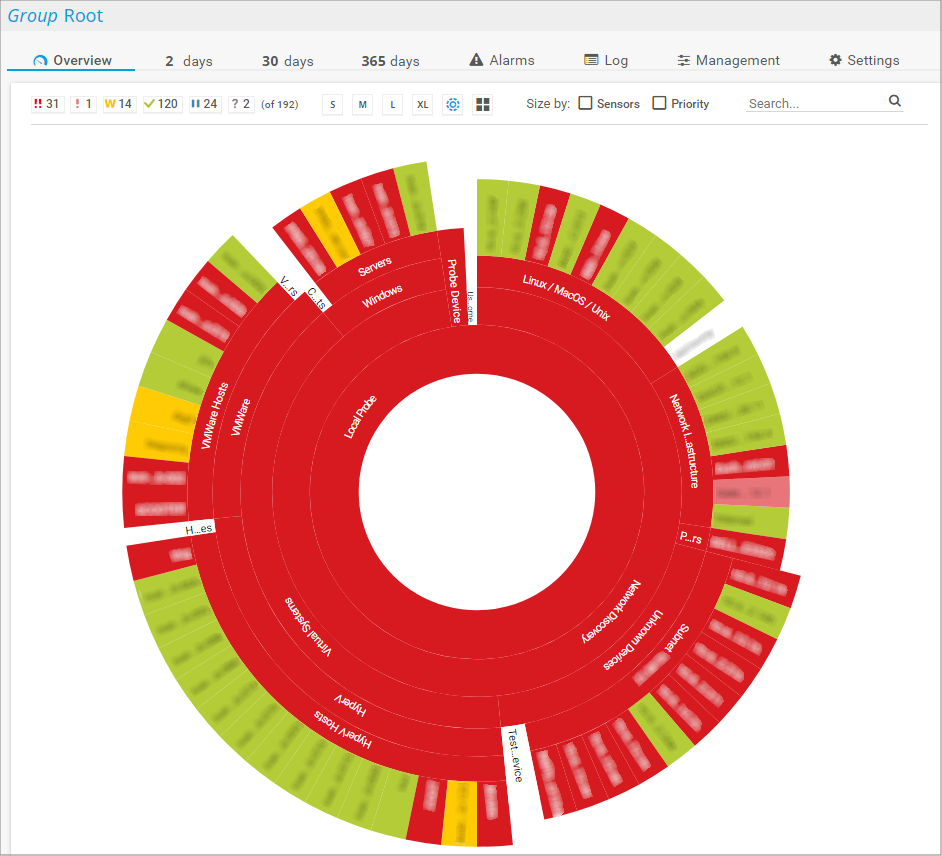The image size is (942, 856).
Task: Set view size to S
Action: tap(333, 104)
